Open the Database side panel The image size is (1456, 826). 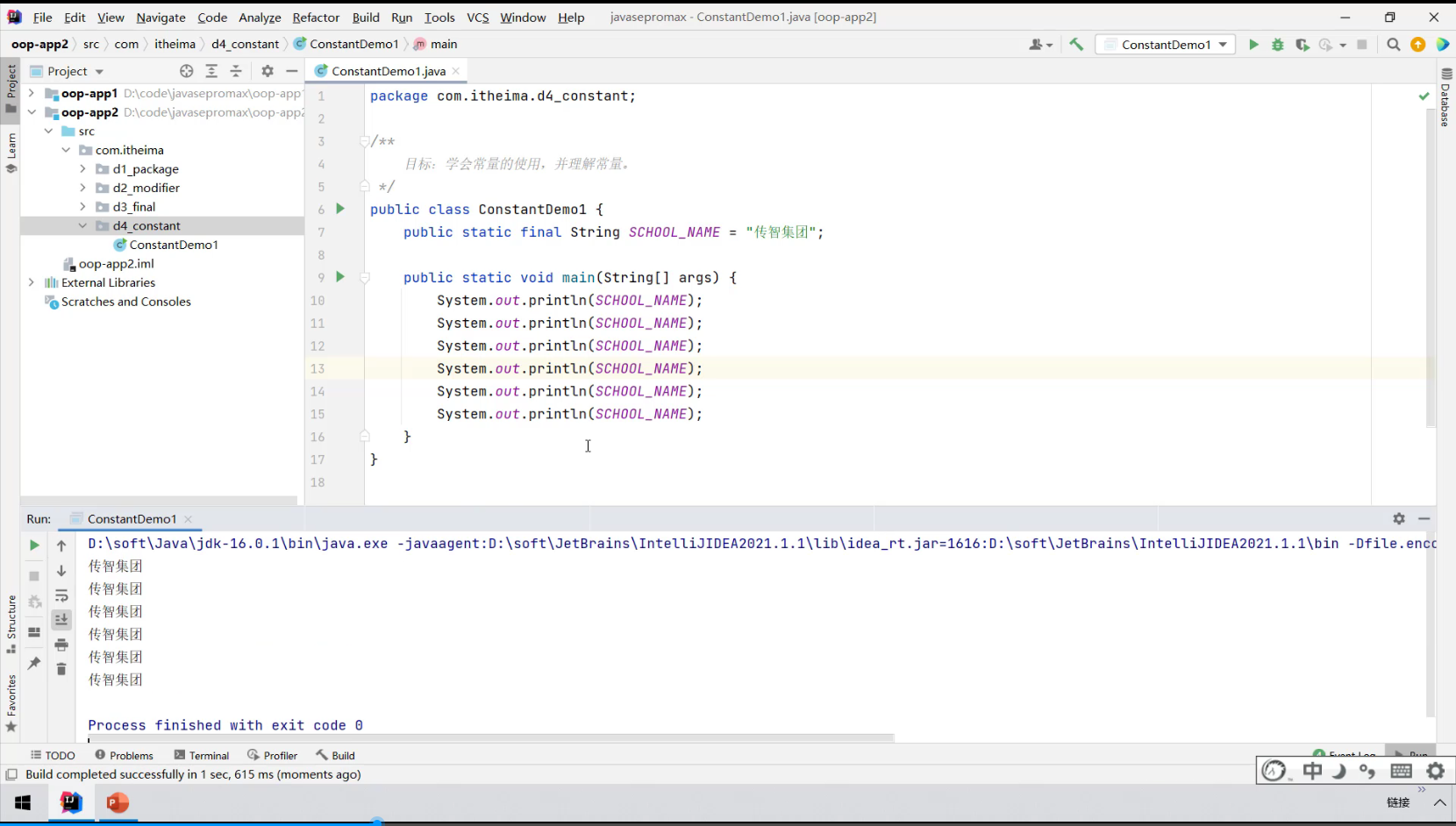coord(1445,97)
